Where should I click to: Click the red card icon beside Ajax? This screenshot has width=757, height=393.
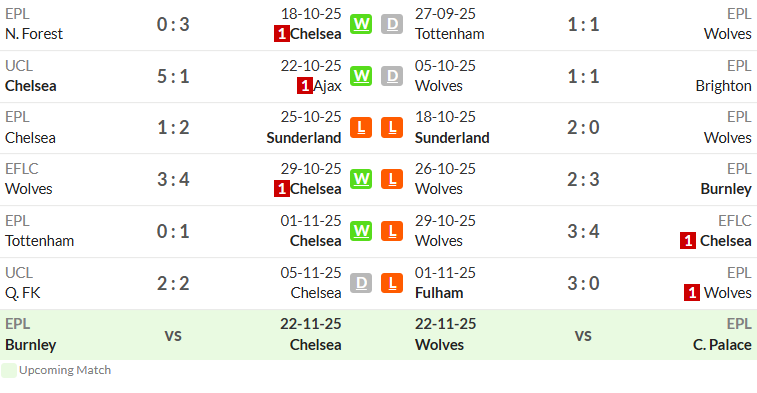305,86
